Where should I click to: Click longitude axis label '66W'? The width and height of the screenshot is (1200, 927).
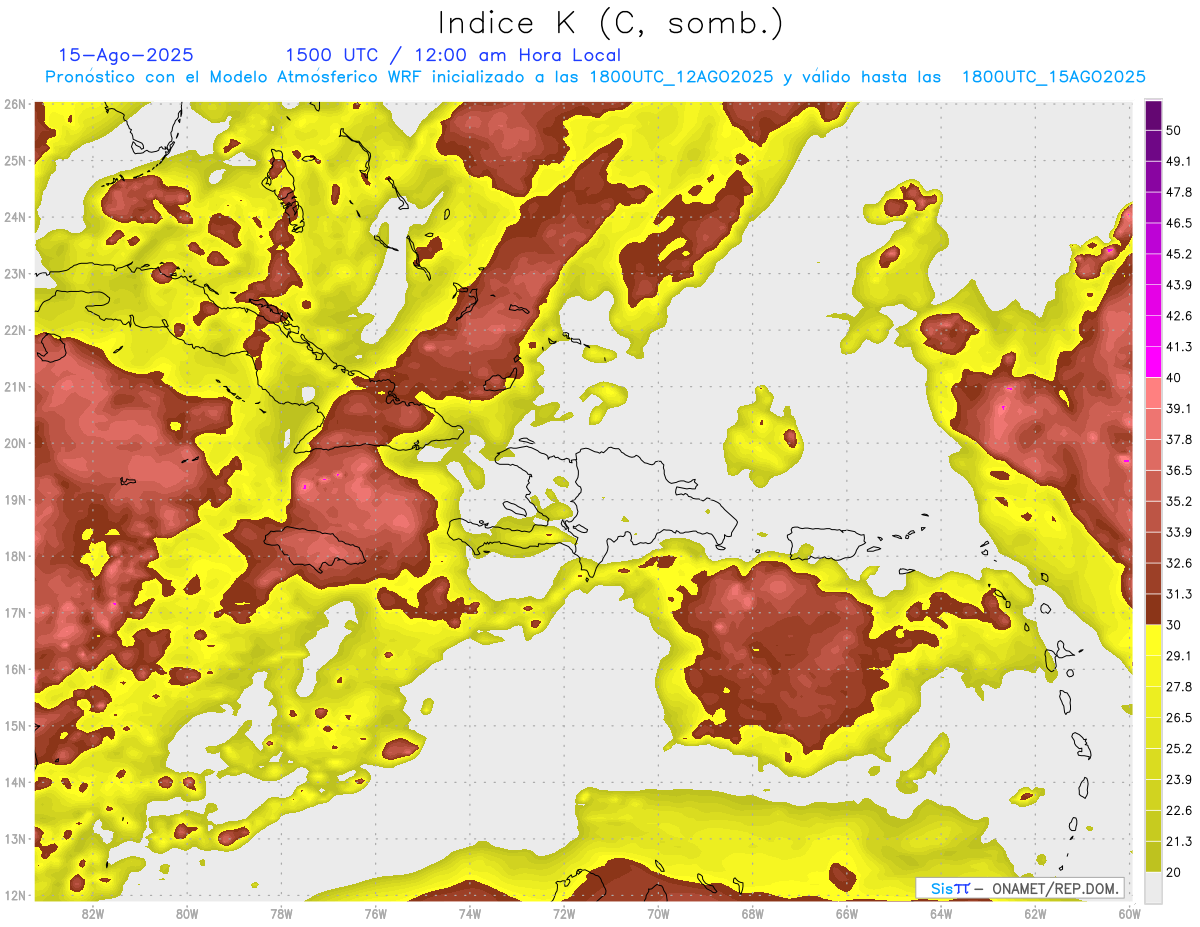(x=846, y=913)
